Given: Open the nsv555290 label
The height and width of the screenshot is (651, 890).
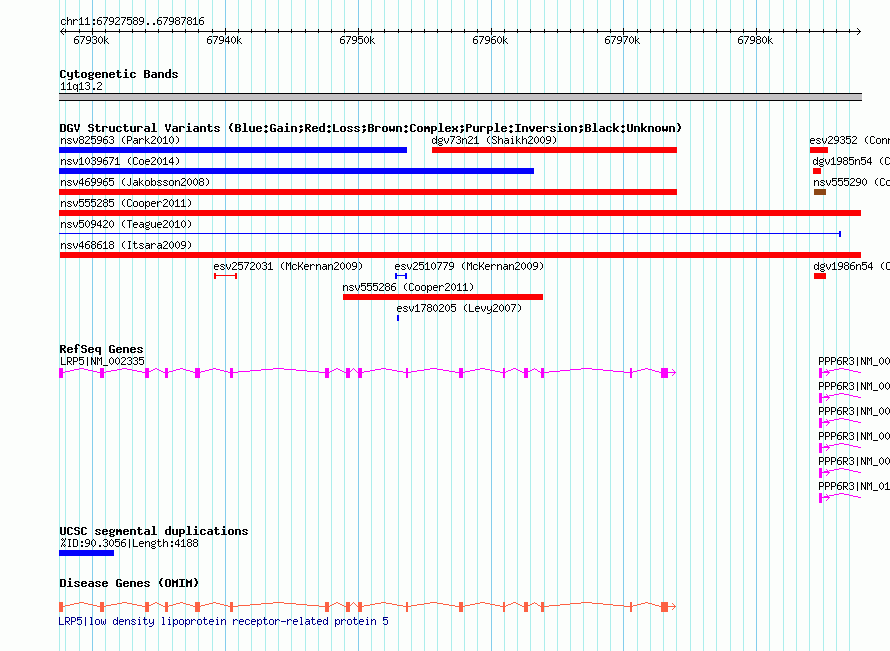Looking at the screenshot, I should (851, 182).
